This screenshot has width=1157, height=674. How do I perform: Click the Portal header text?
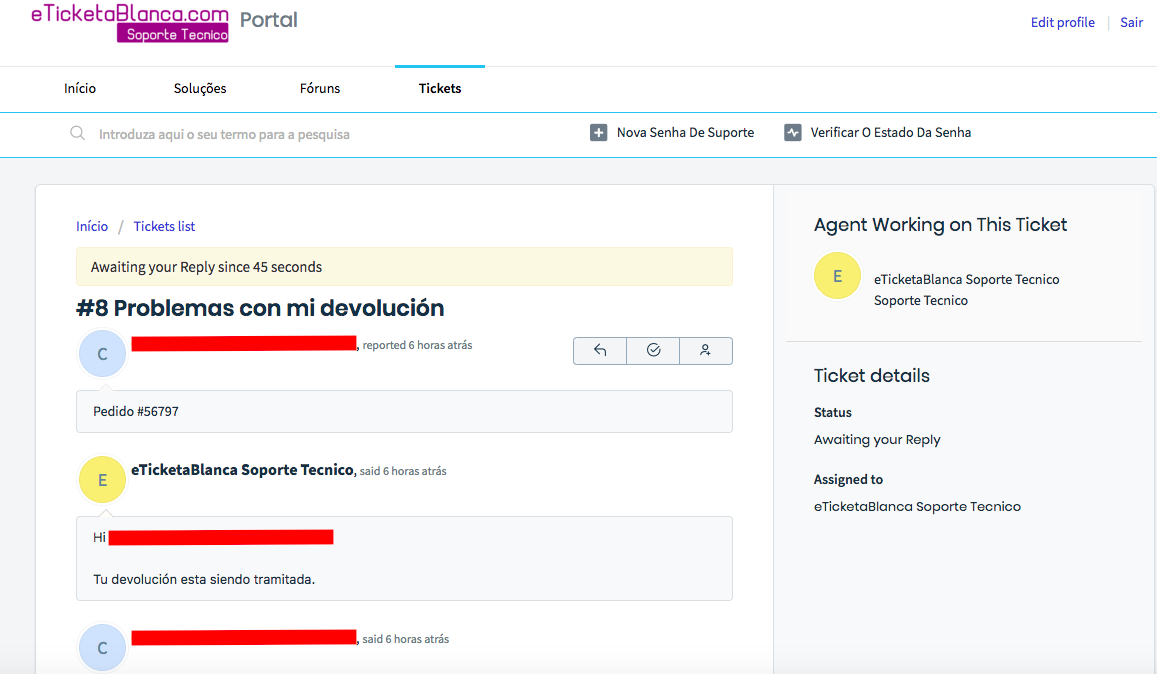tap(269, 20)
